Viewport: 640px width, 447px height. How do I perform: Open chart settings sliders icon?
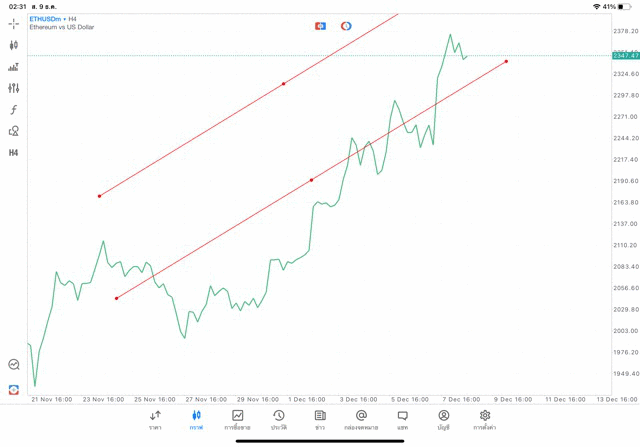tap(14, 88)
